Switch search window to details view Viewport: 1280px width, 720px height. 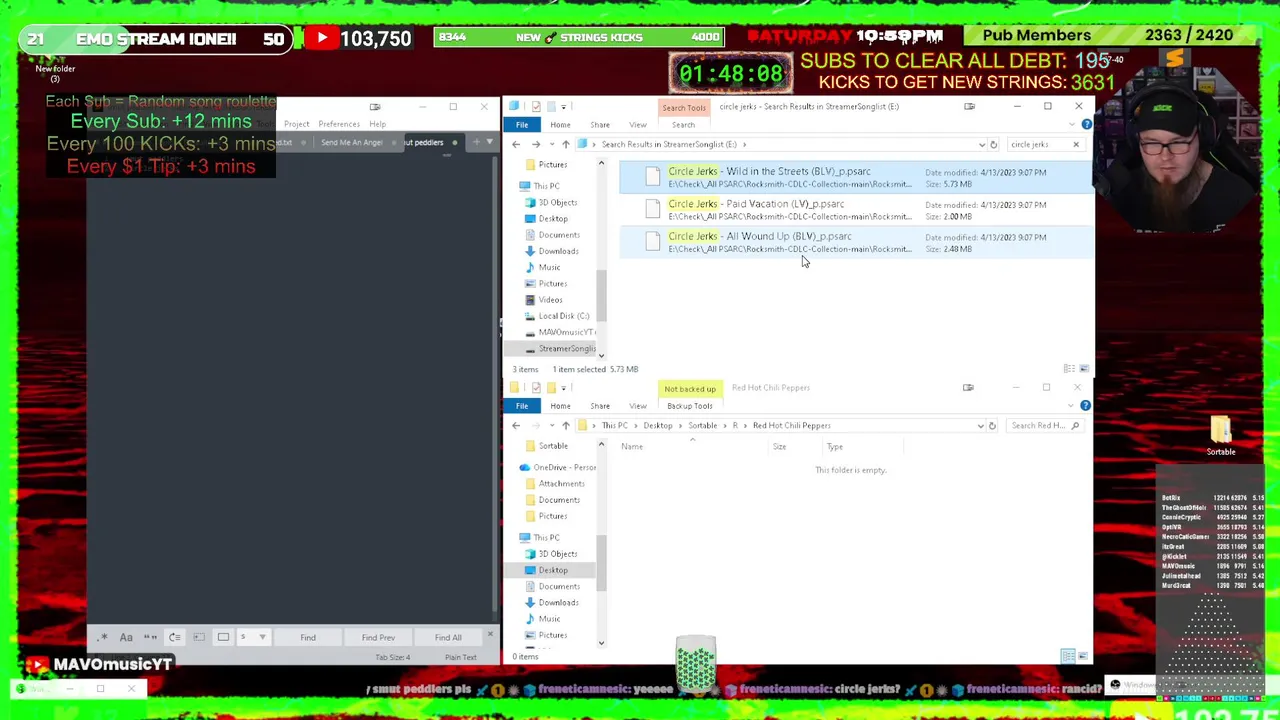pyautogui.click(x=1069, y=369)
